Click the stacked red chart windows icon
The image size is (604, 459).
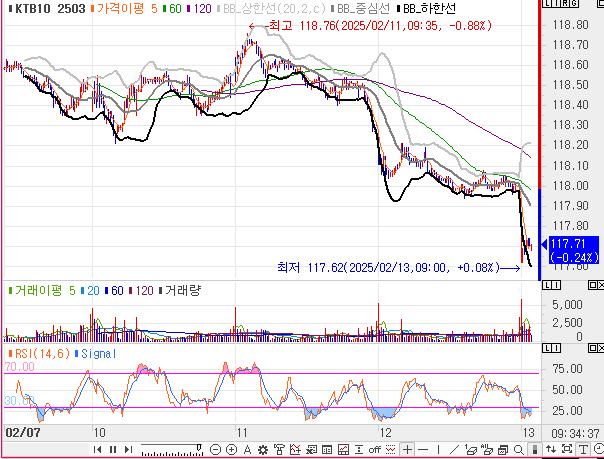(x=503, y=449)
